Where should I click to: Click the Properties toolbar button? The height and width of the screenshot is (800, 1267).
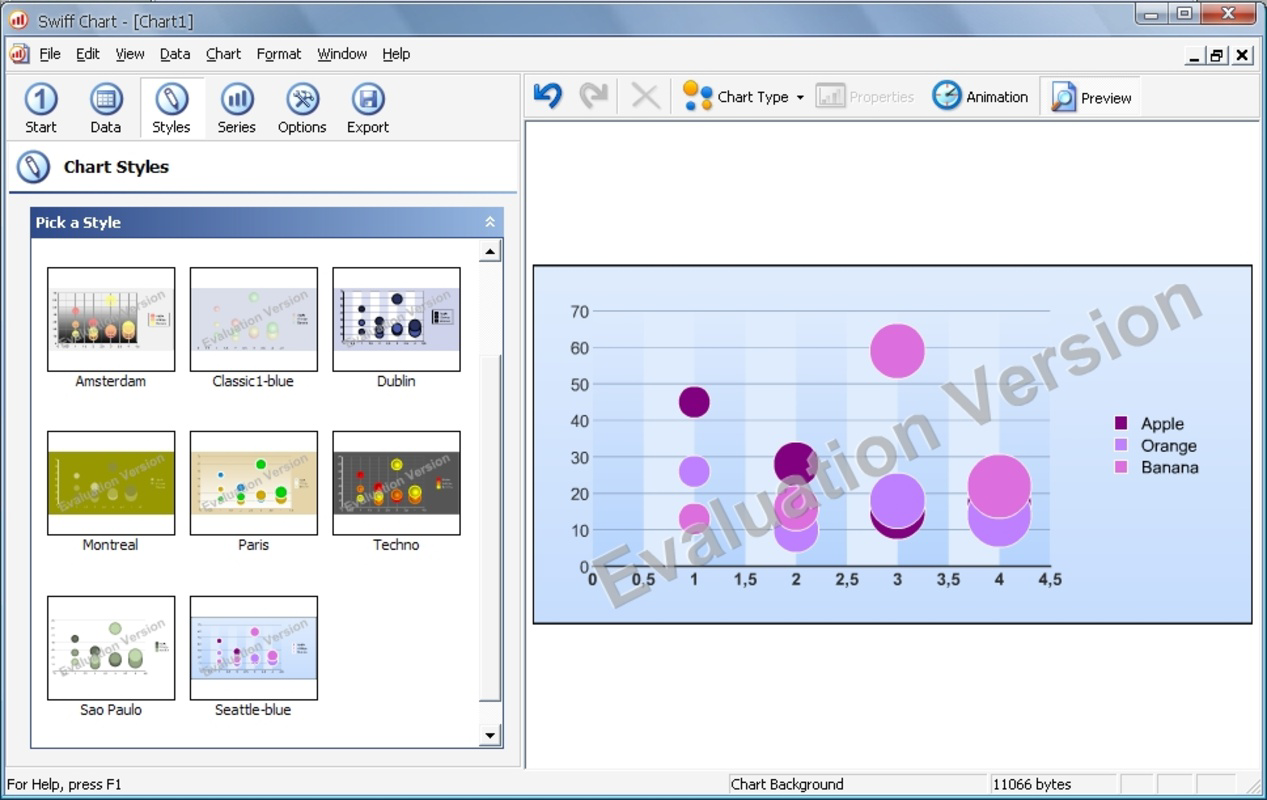coord(865,96)
